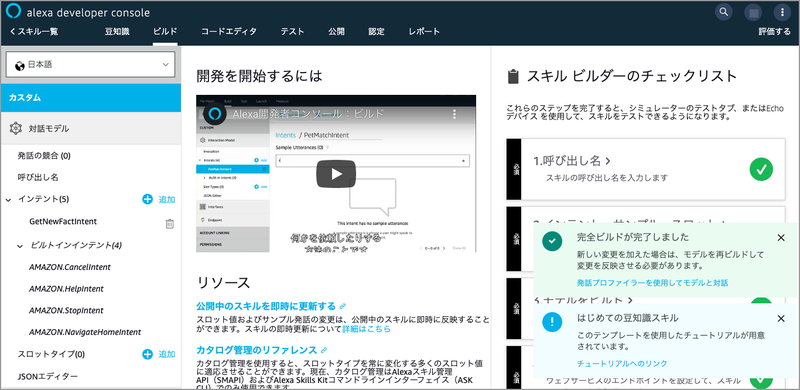Click the Alexa logo in the header
The image size is (800, 390).
click(13, 12)
